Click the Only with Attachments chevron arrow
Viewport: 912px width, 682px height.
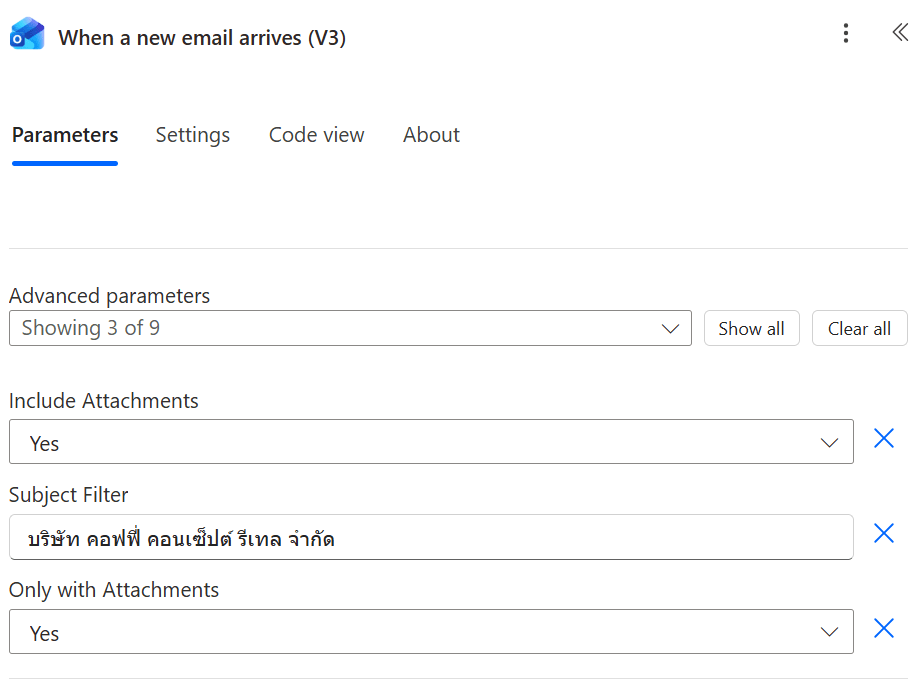829,632
